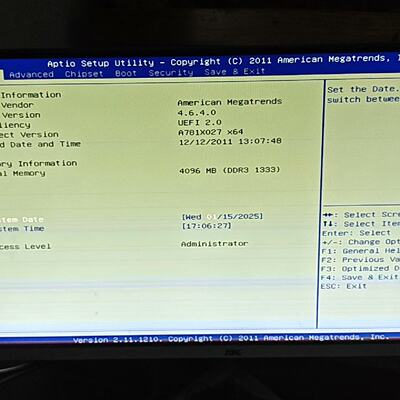Click the Select Item arrows hint

point(361,224)
